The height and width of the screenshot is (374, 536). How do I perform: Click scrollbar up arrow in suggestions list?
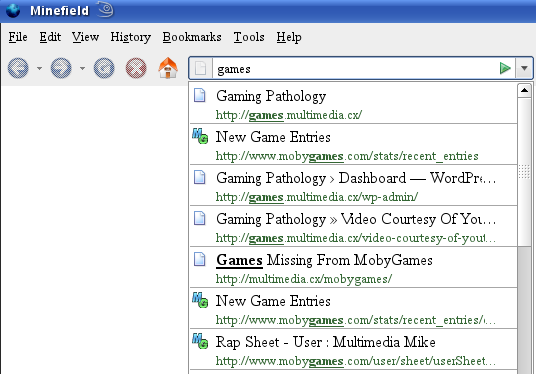524,91
